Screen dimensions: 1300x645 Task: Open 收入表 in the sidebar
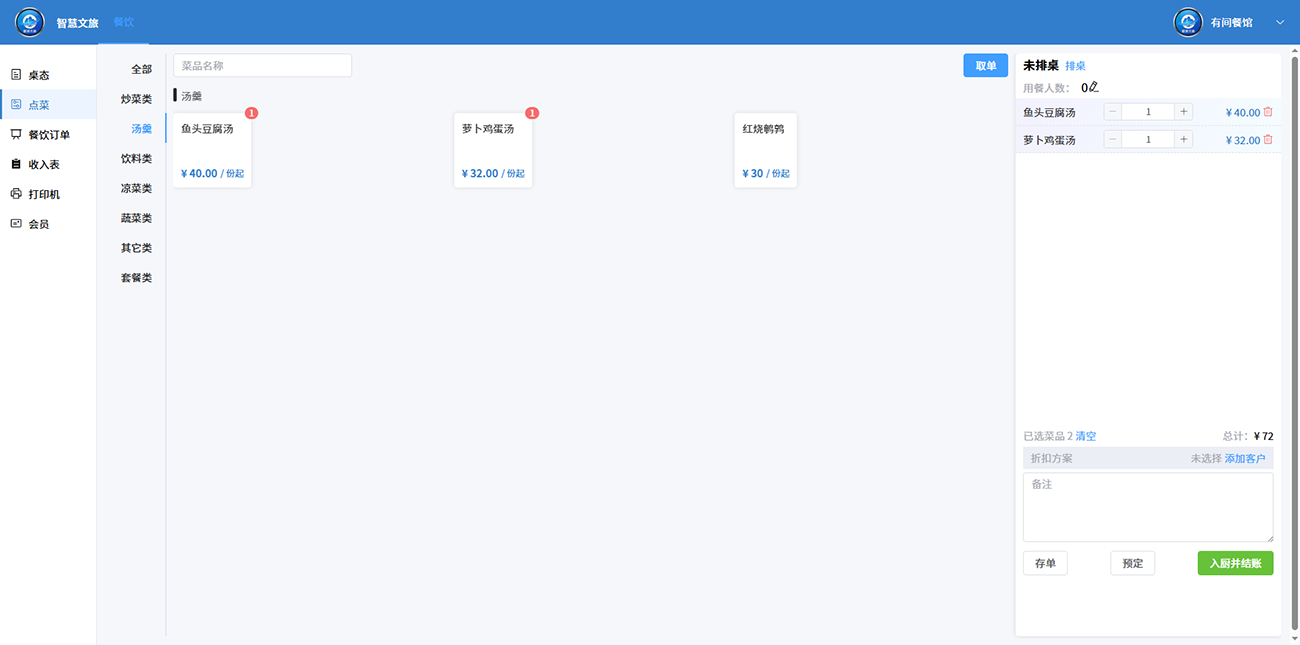pos(48,164)
